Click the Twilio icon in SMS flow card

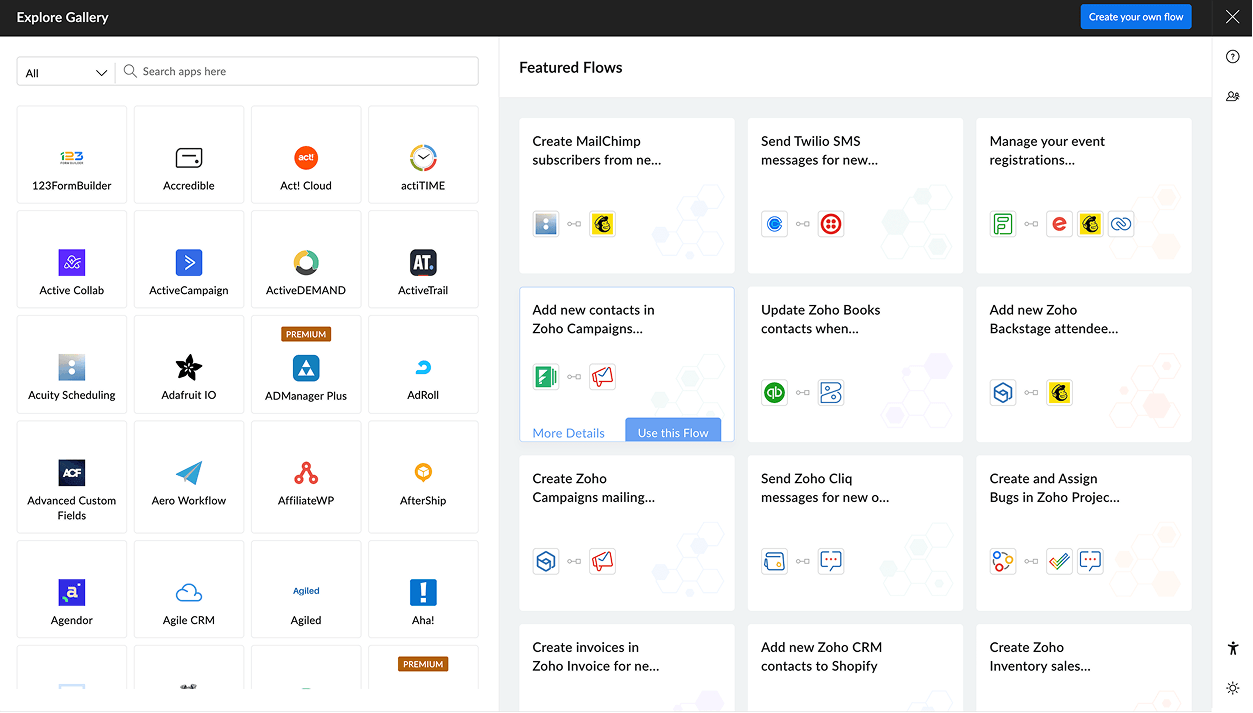point(830,224)
